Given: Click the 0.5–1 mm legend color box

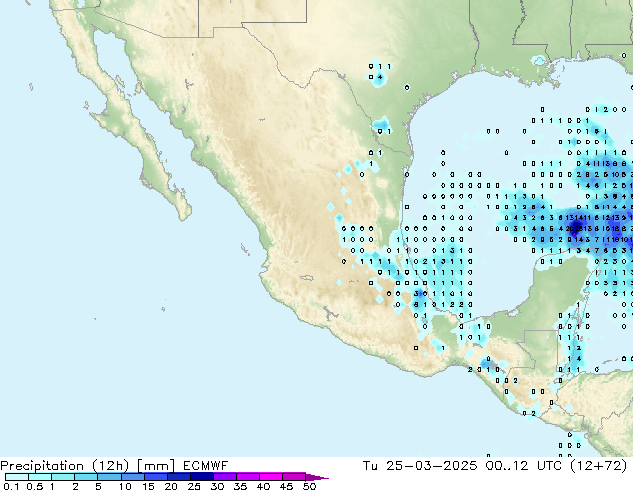Looking at the screenshot, I should click(x=40, y=477).
